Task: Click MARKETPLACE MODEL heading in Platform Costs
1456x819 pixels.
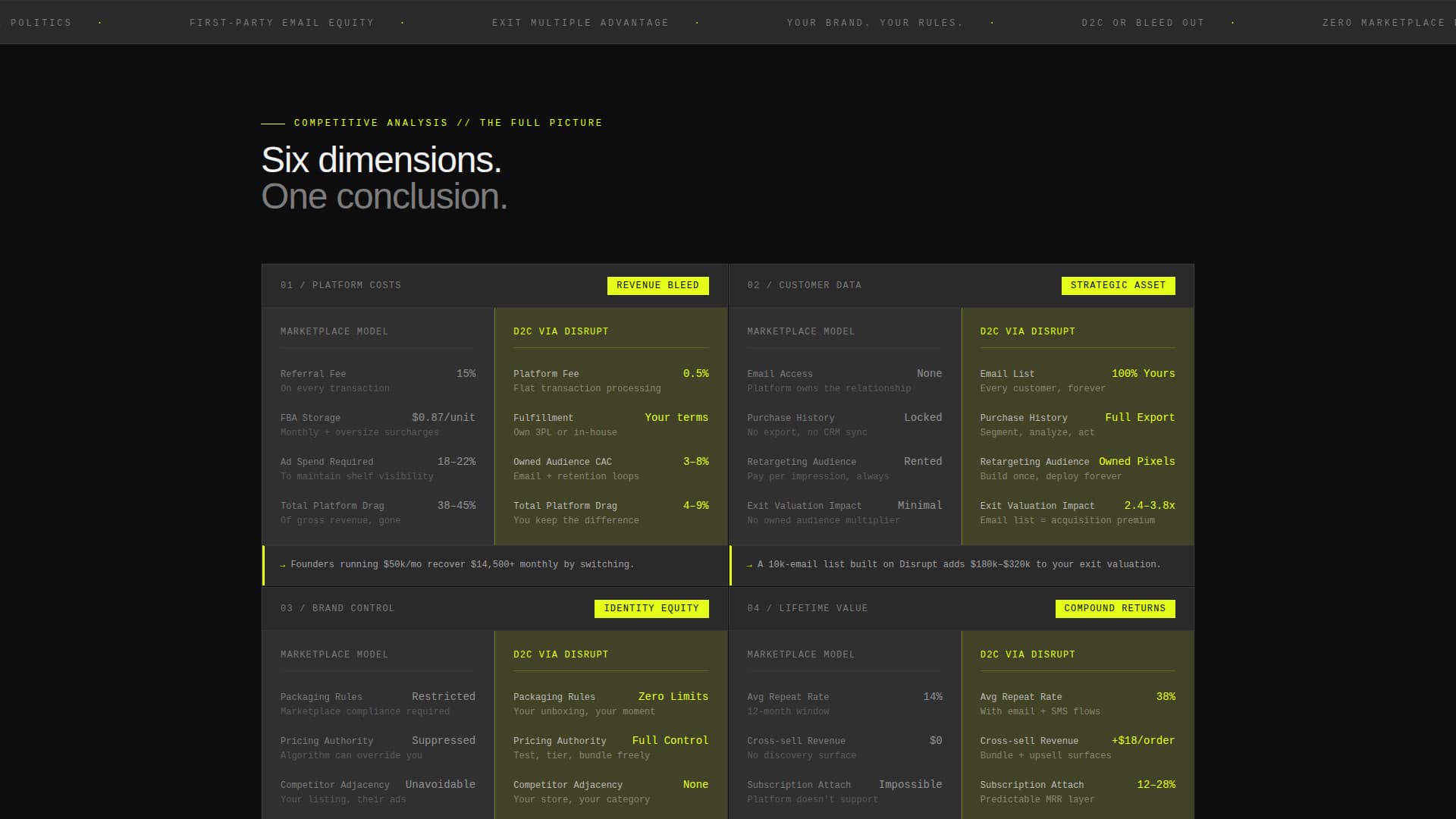Action: [334, 331]
